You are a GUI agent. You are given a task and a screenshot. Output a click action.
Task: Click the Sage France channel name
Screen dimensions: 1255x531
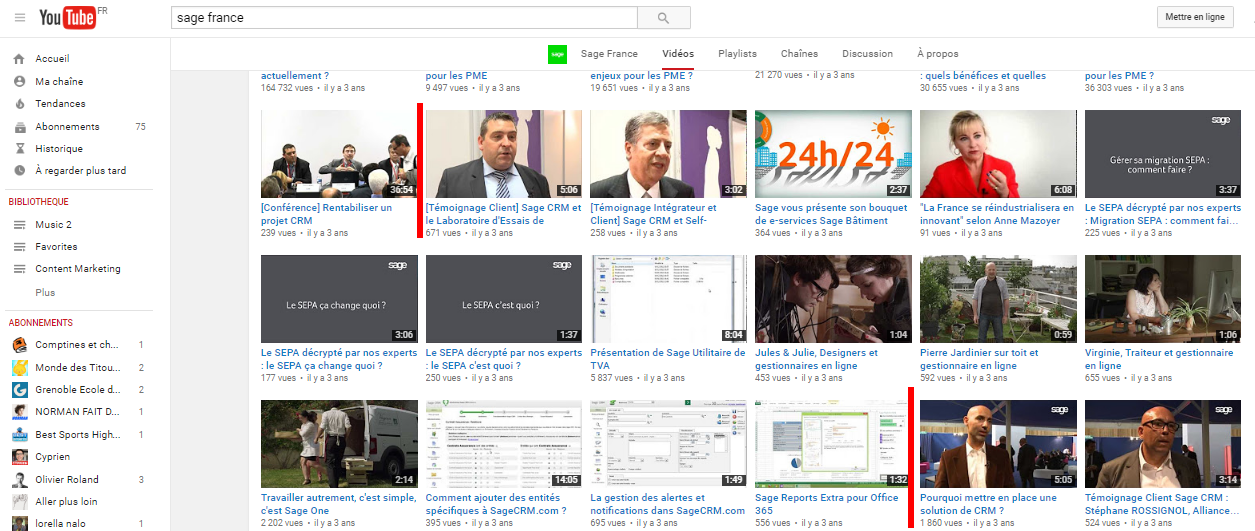[609, 54]
